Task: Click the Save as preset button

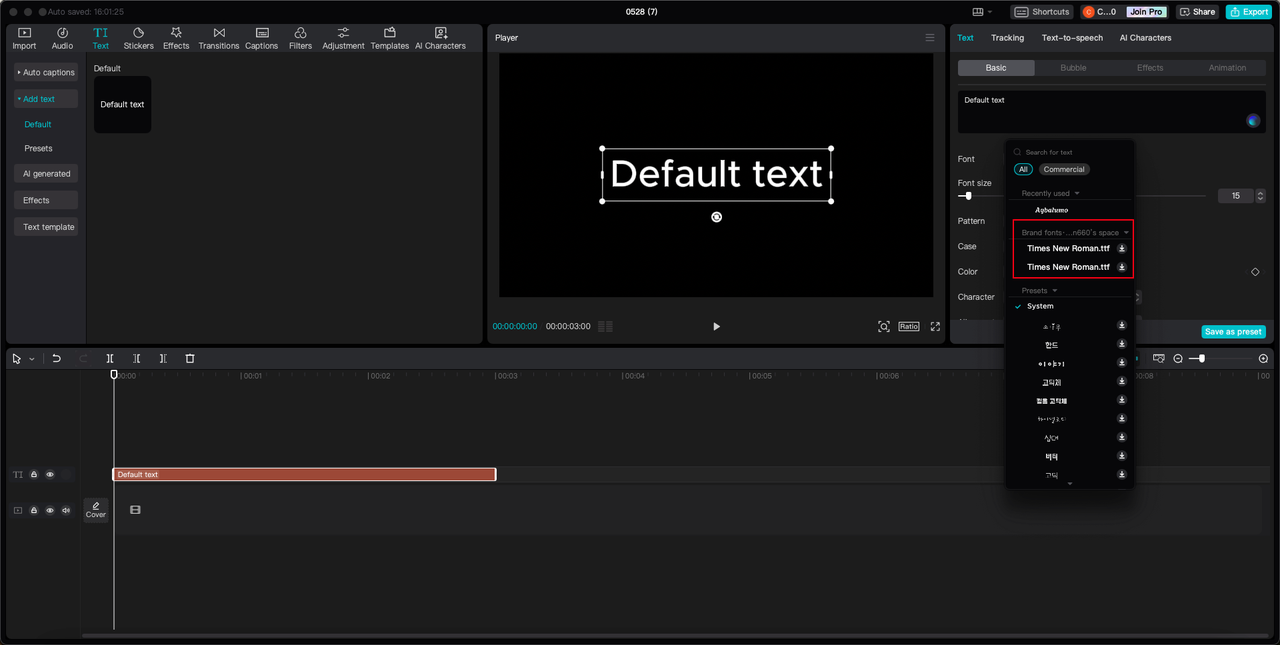Action: [1233, 332]
